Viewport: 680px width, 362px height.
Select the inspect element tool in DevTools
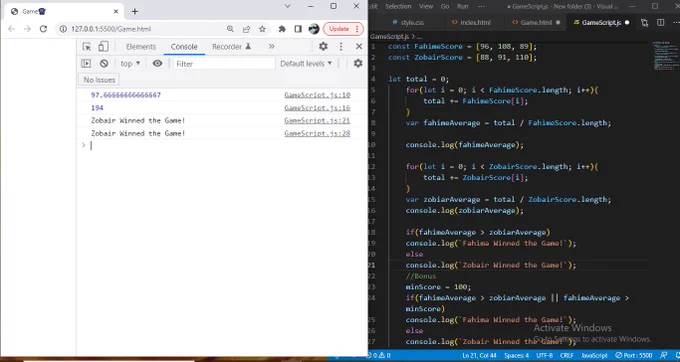(87, 46)
